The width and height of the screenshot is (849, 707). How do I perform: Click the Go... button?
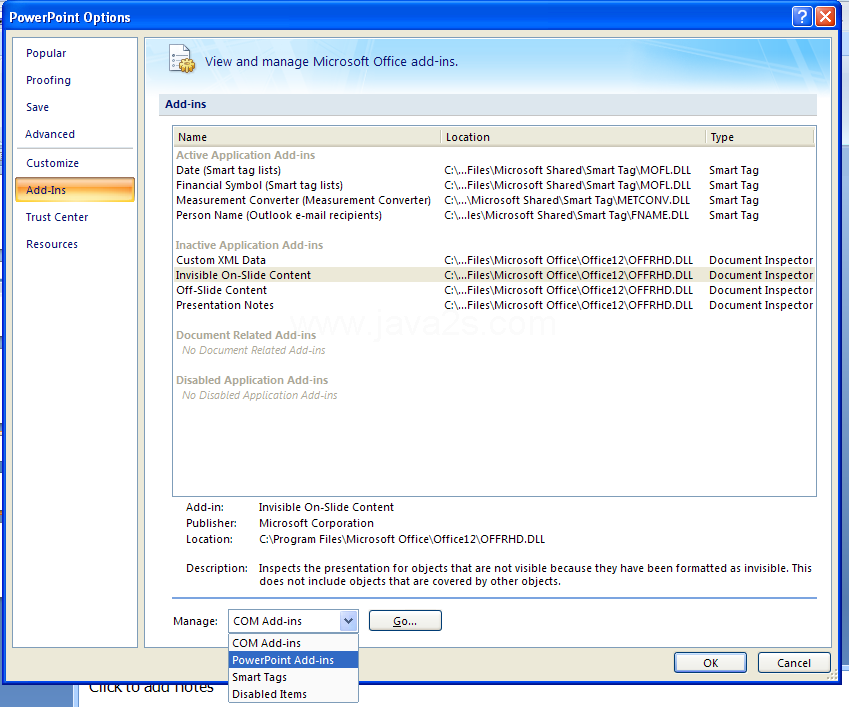coord(405,621)
